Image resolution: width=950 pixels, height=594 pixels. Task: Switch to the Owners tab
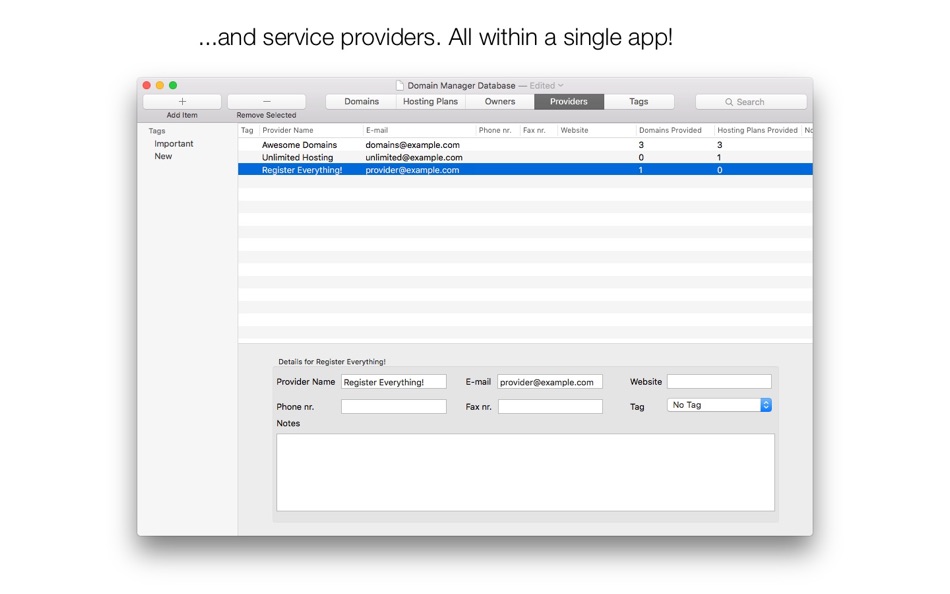coord(500,102)
